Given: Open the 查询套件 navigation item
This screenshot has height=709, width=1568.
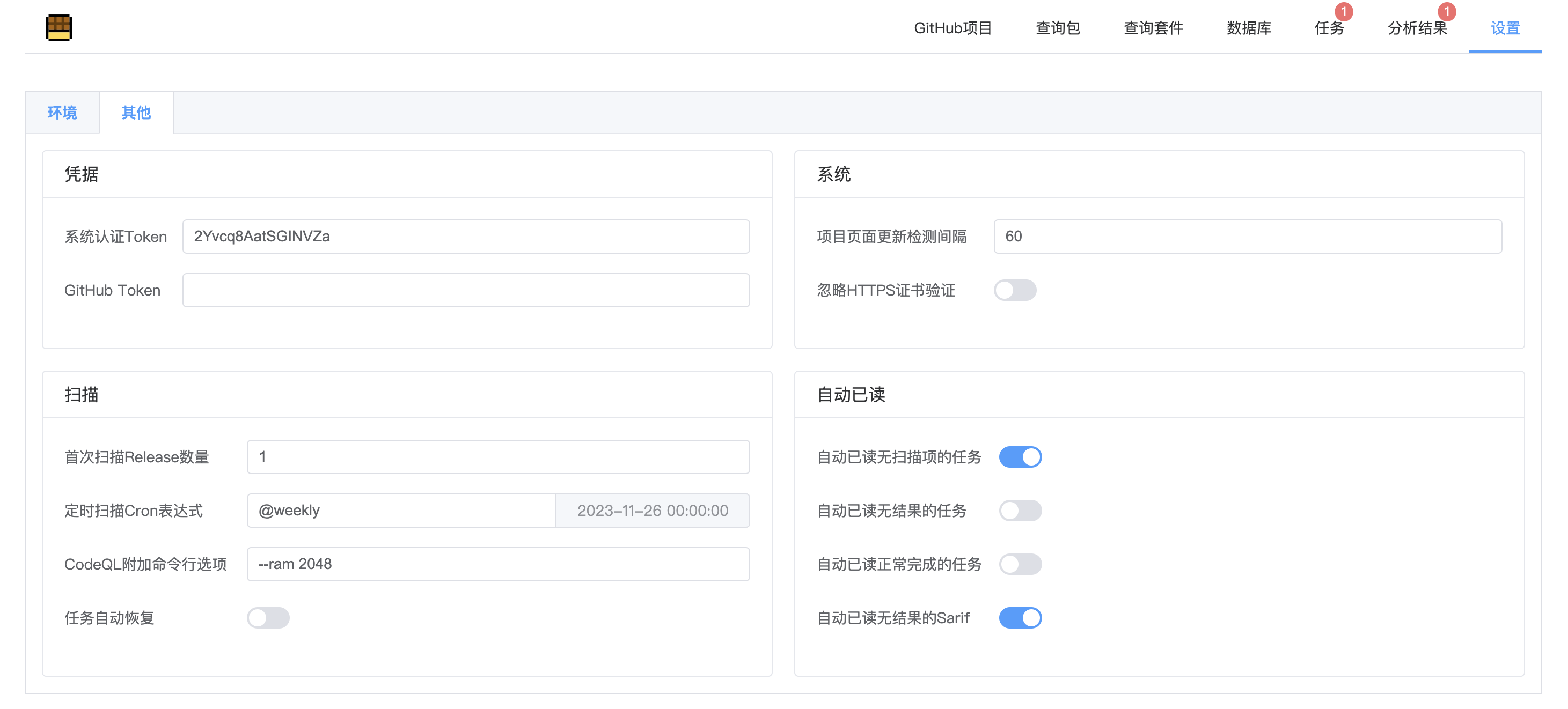Looking at the screenshot, I should [1153, 28].
